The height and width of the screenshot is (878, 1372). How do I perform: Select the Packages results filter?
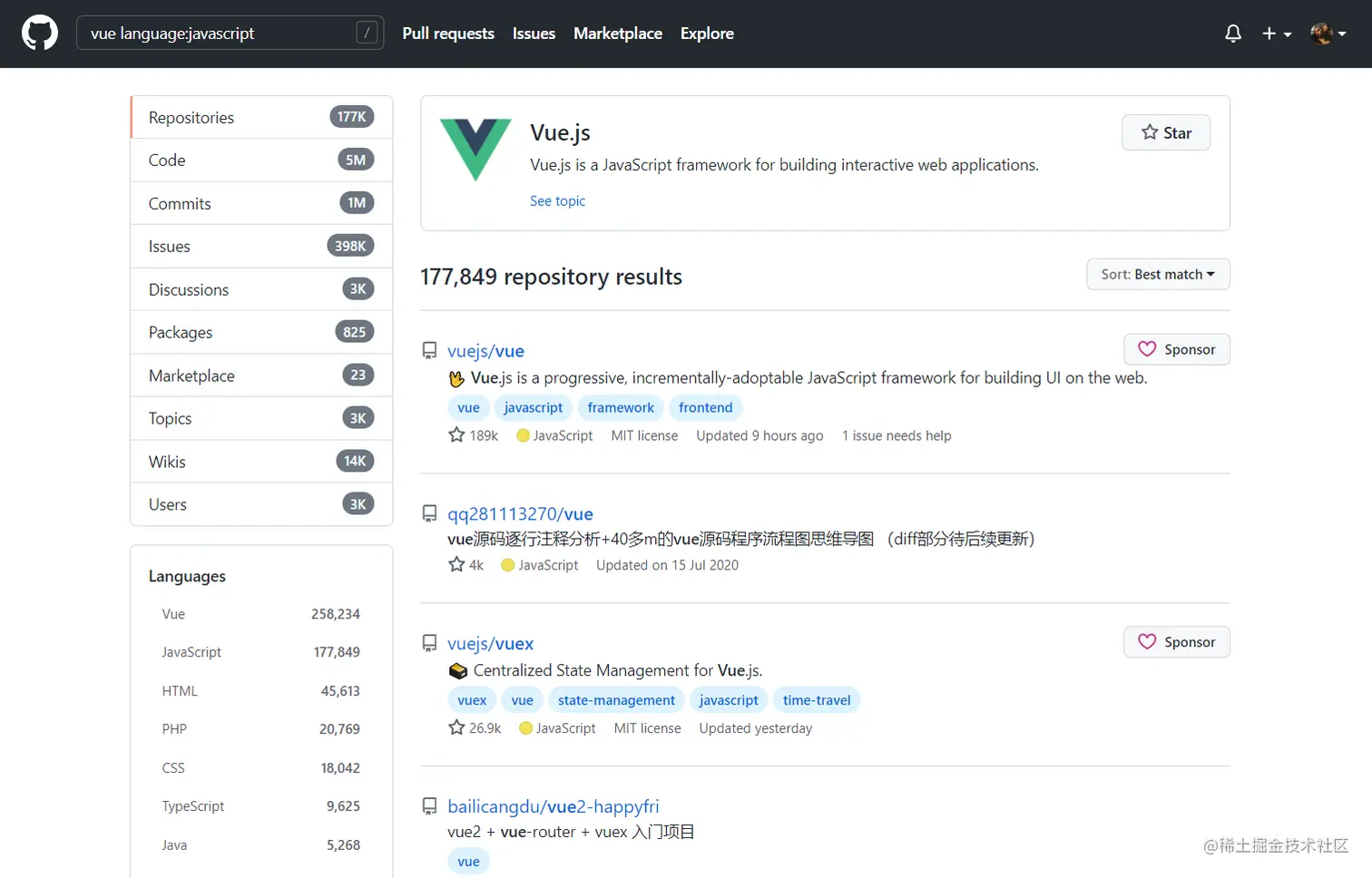point(261,332)
